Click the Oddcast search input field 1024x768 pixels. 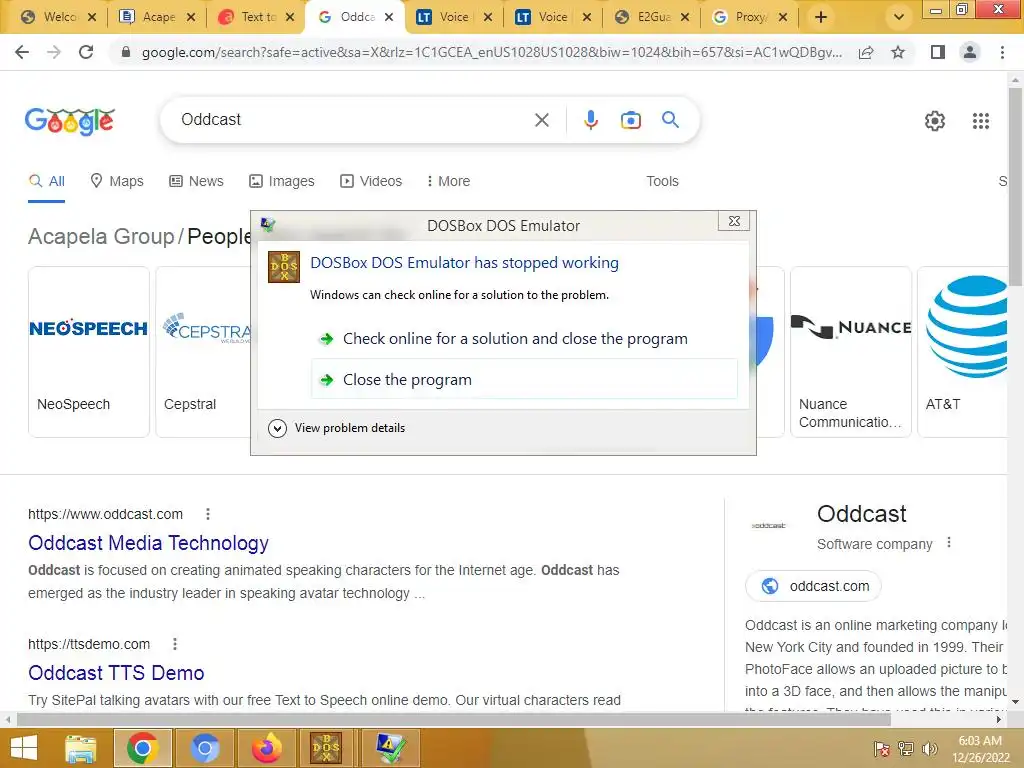pos(353,120)
